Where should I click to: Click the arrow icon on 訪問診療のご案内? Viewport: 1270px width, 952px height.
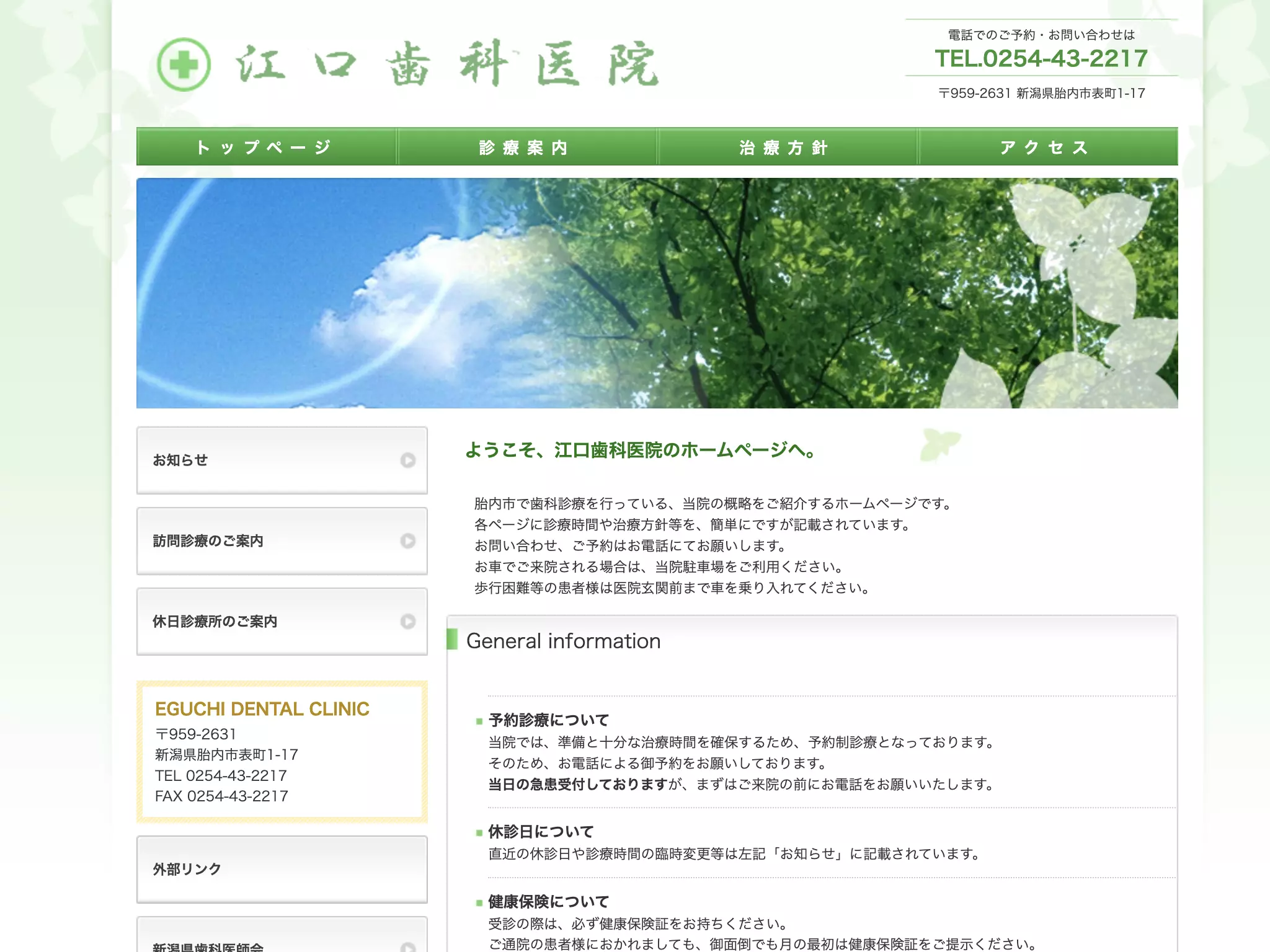pyautogui.click(x=407, y=541)
